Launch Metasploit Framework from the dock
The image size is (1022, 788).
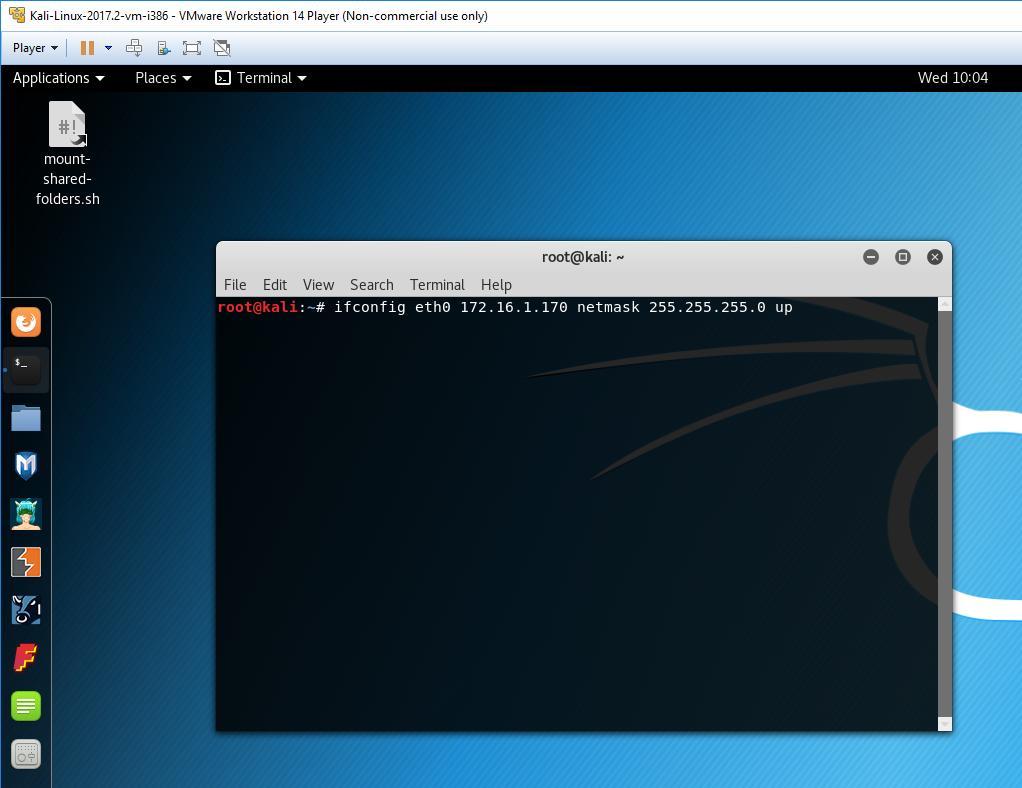tap(26, 466)
